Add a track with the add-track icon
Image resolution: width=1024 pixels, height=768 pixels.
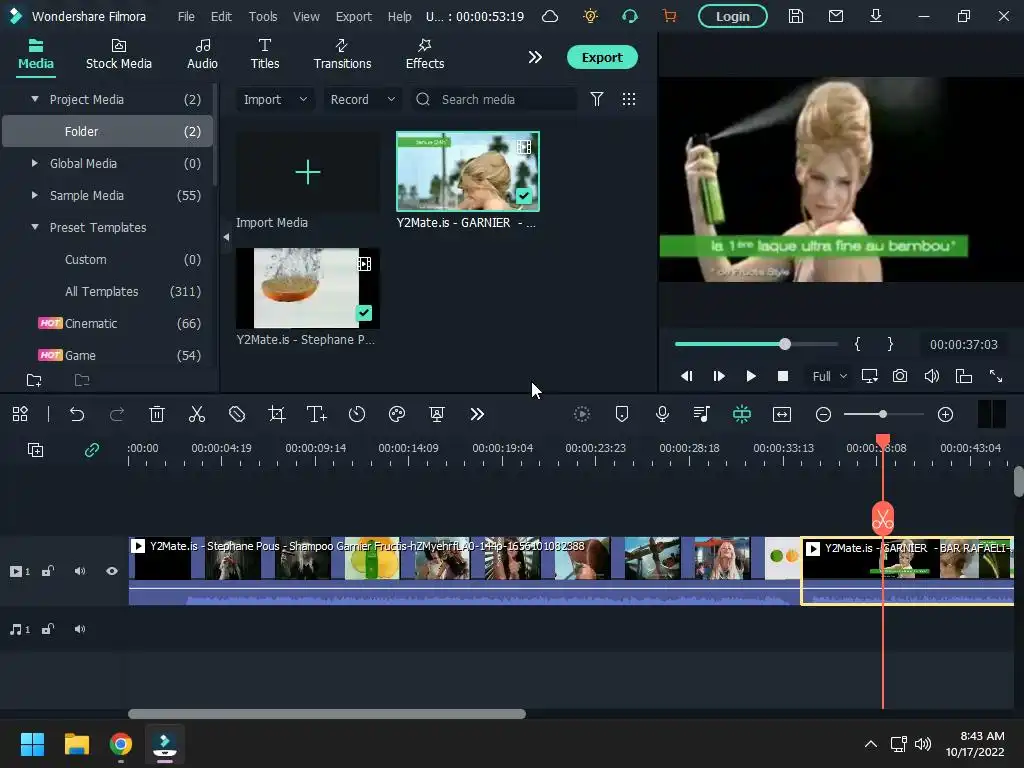tap(35, 450)
